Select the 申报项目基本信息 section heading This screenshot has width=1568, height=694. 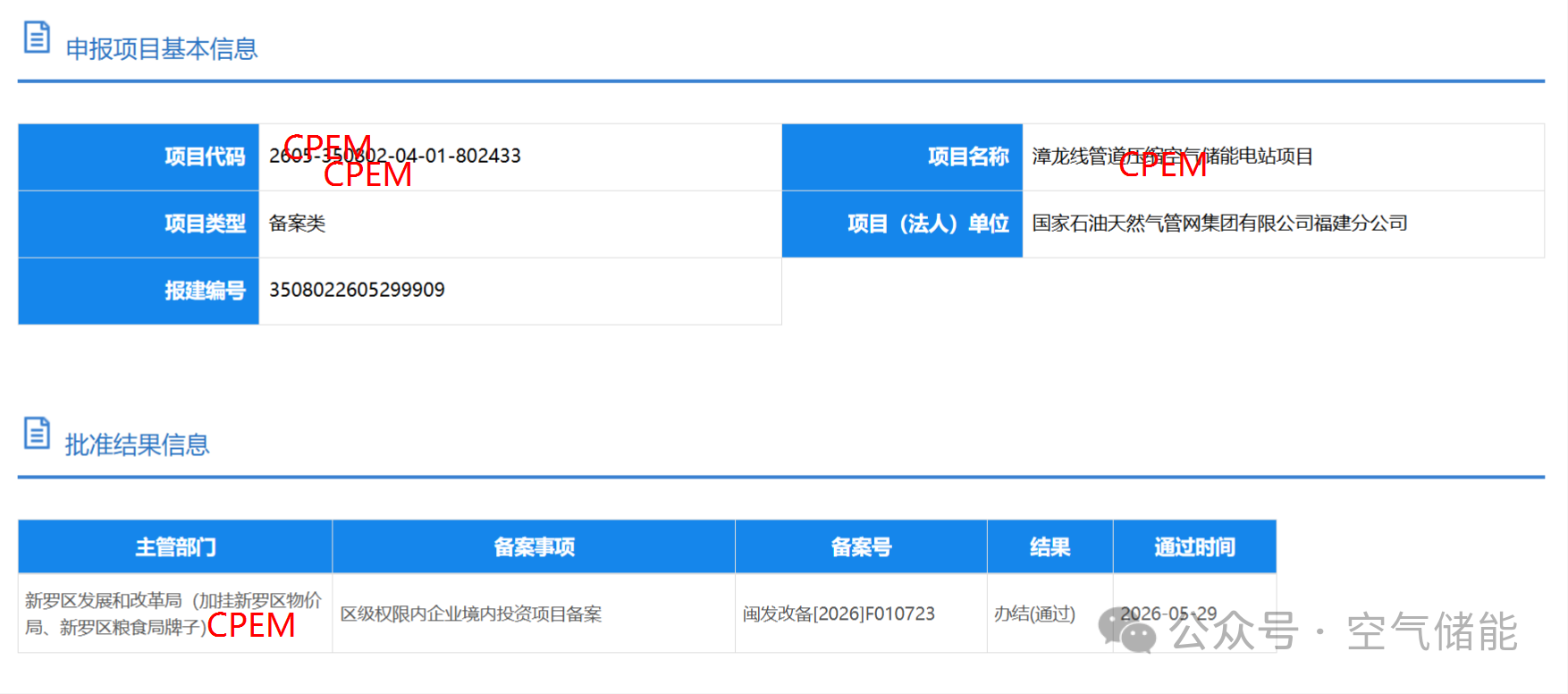click(x=162, y=48)
